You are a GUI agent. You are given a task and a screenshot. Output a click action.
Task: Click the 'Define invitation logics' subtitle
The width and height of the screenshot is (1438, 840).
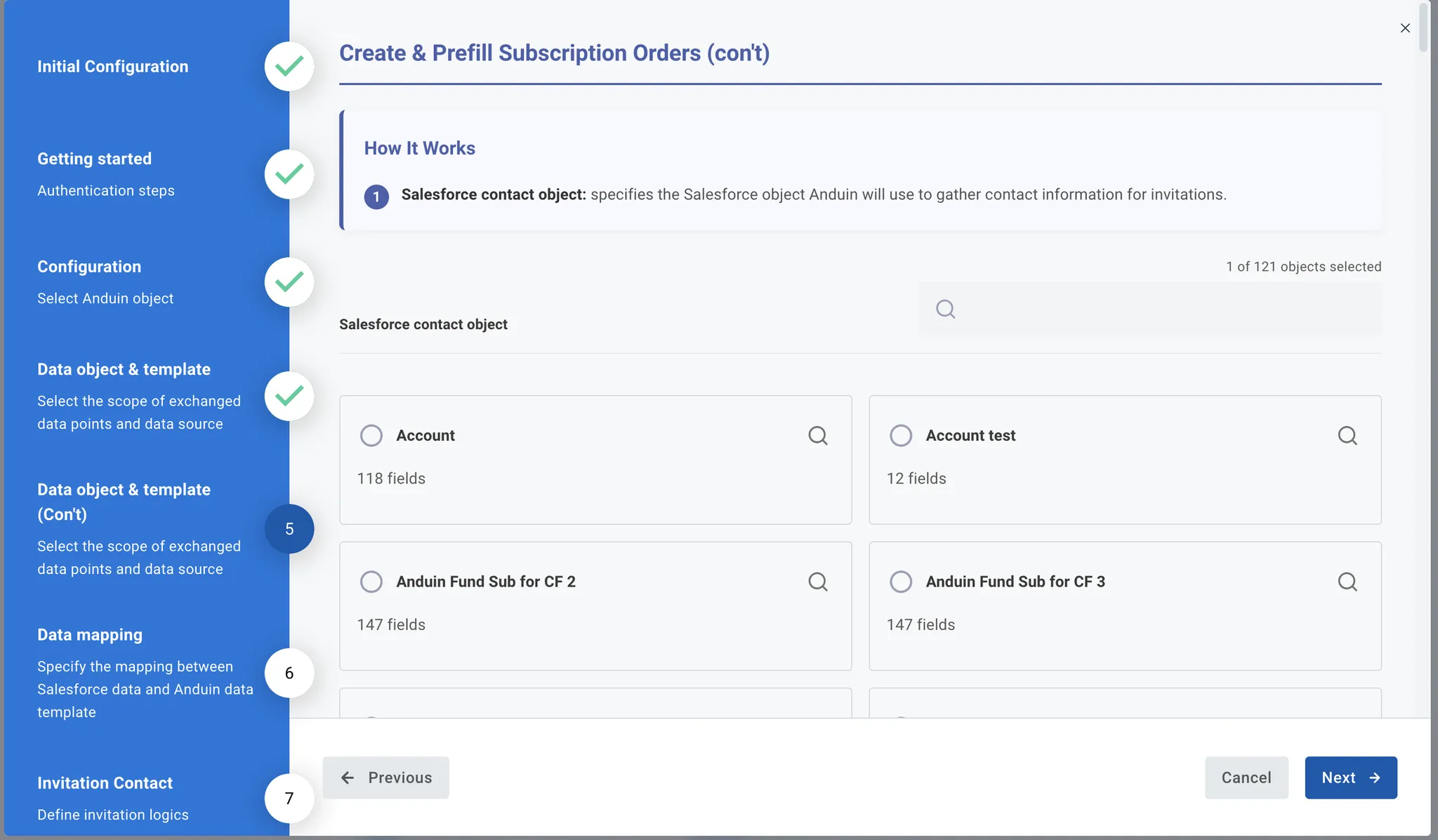(113, 815)
